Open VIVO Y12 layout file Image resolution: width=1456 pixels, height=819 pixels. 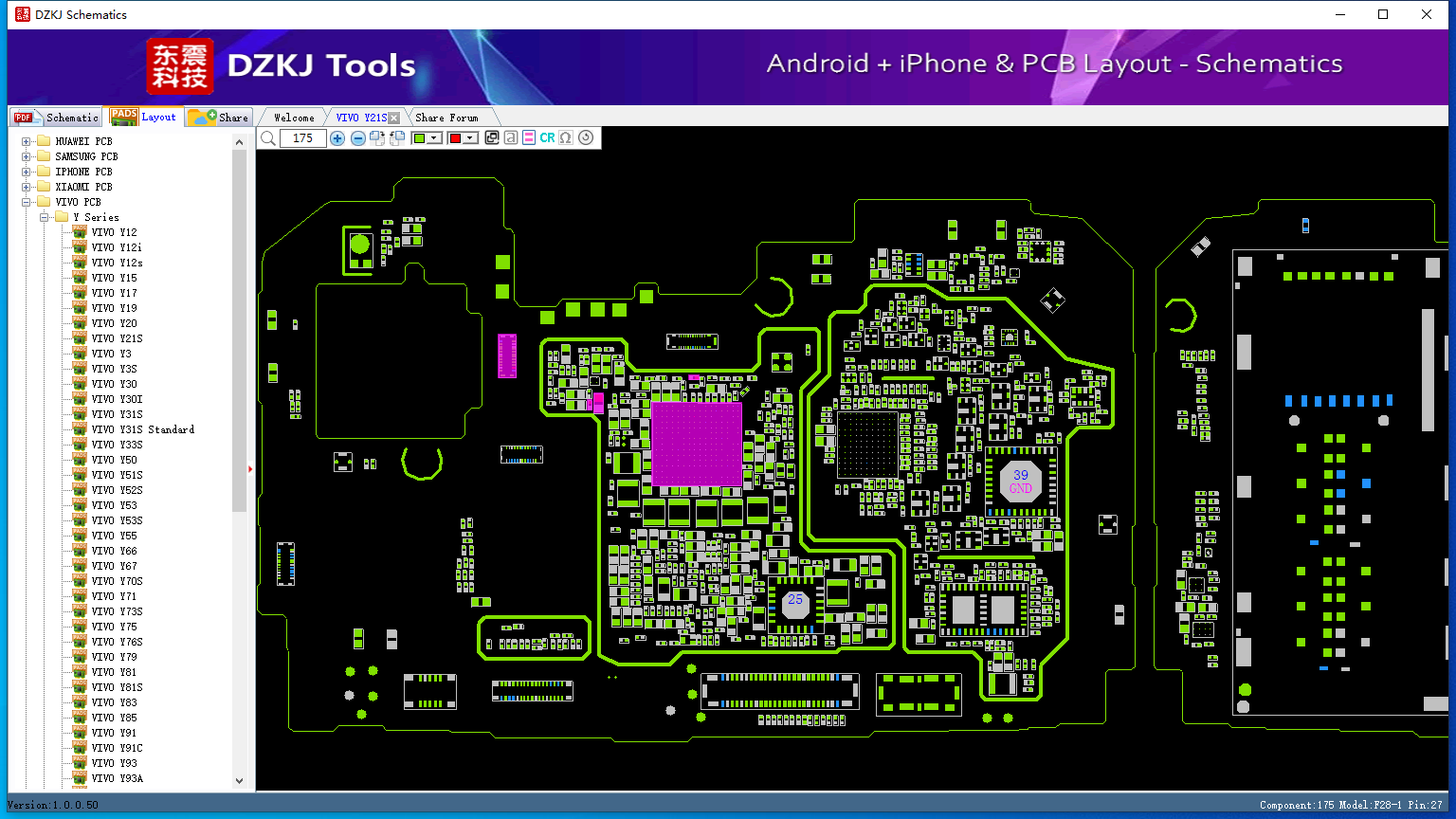click(114, 232)
